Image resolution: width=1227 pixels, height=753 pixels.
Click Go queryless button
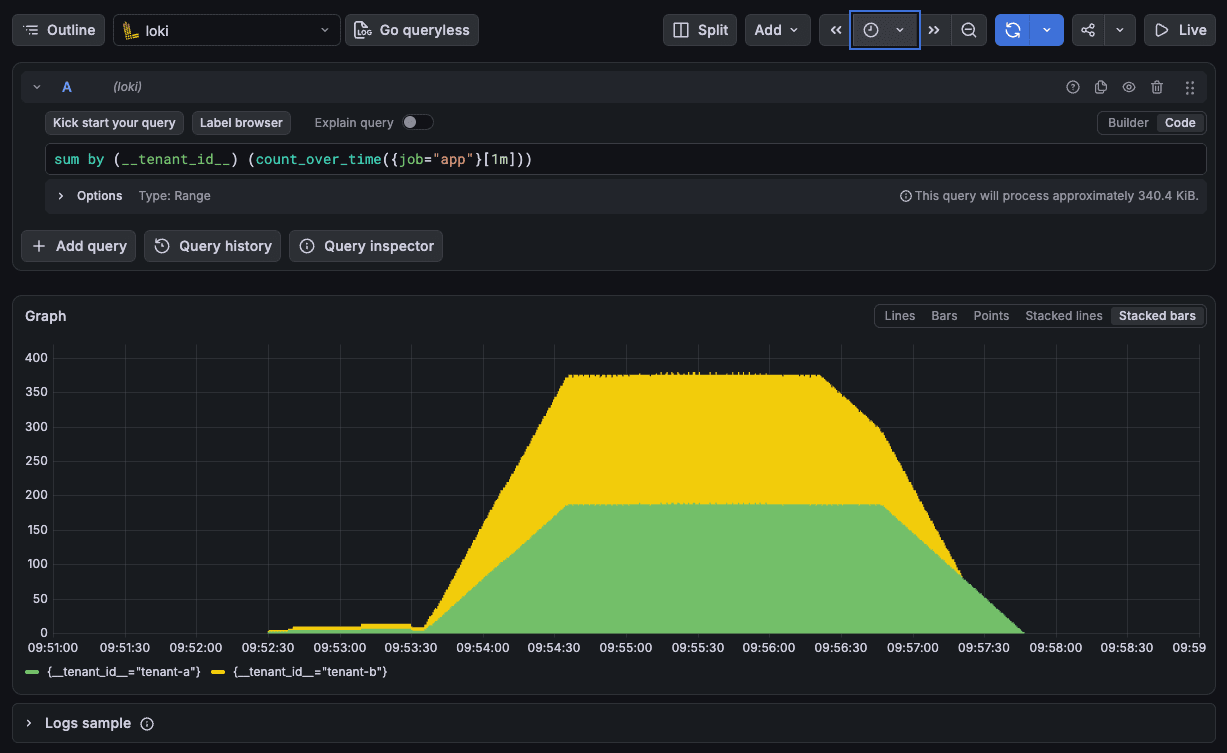tap(412, 30)
